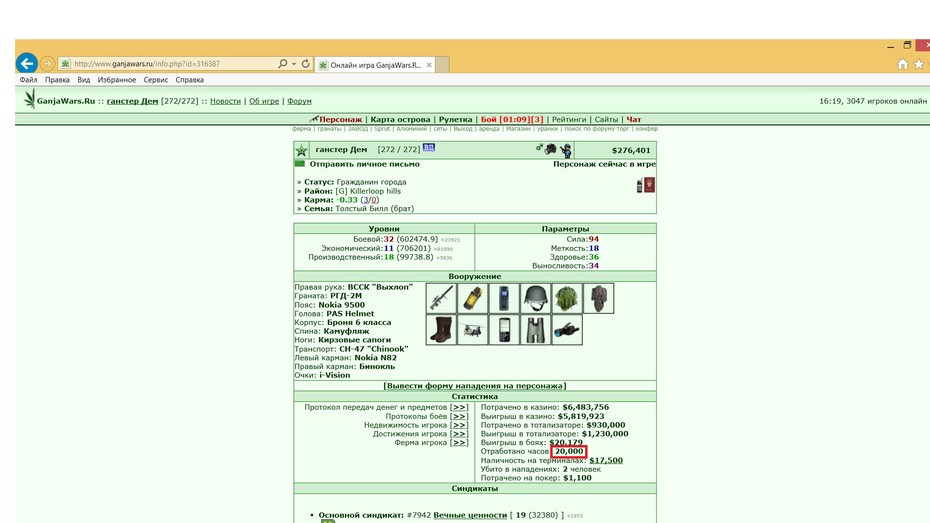The image size is (930, 523).
Task: Click the $17,500 terminal cash link
Action: (606, 460)
